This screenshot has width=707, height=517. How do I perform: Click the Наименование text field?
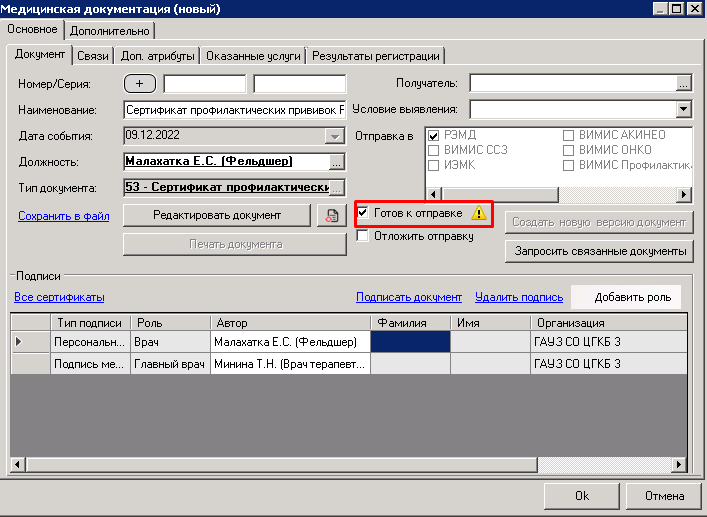pyautogui.click(x=235, y=109)
